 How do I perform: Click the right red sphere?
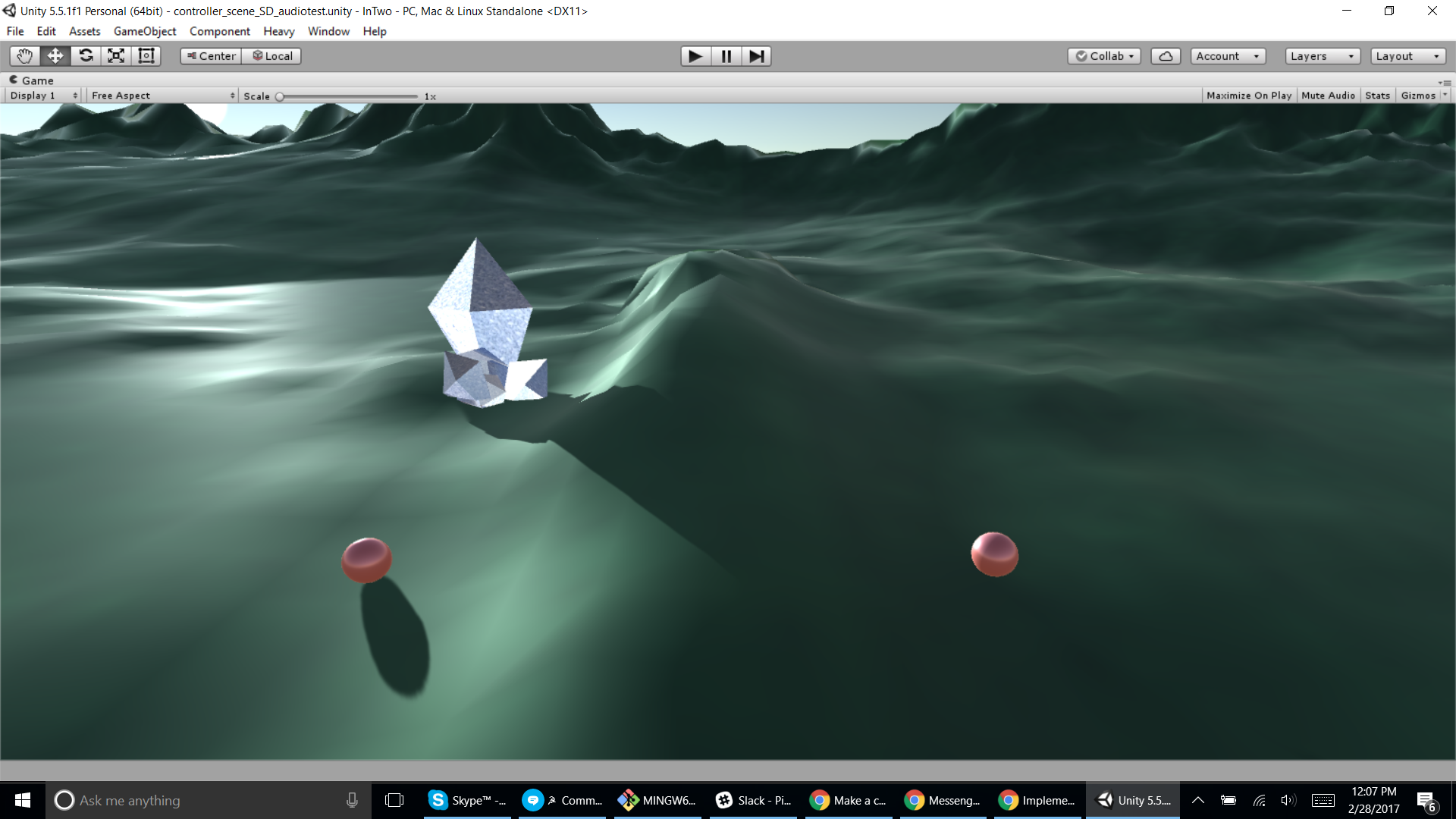pyautogui.click(x=995, y=554)
